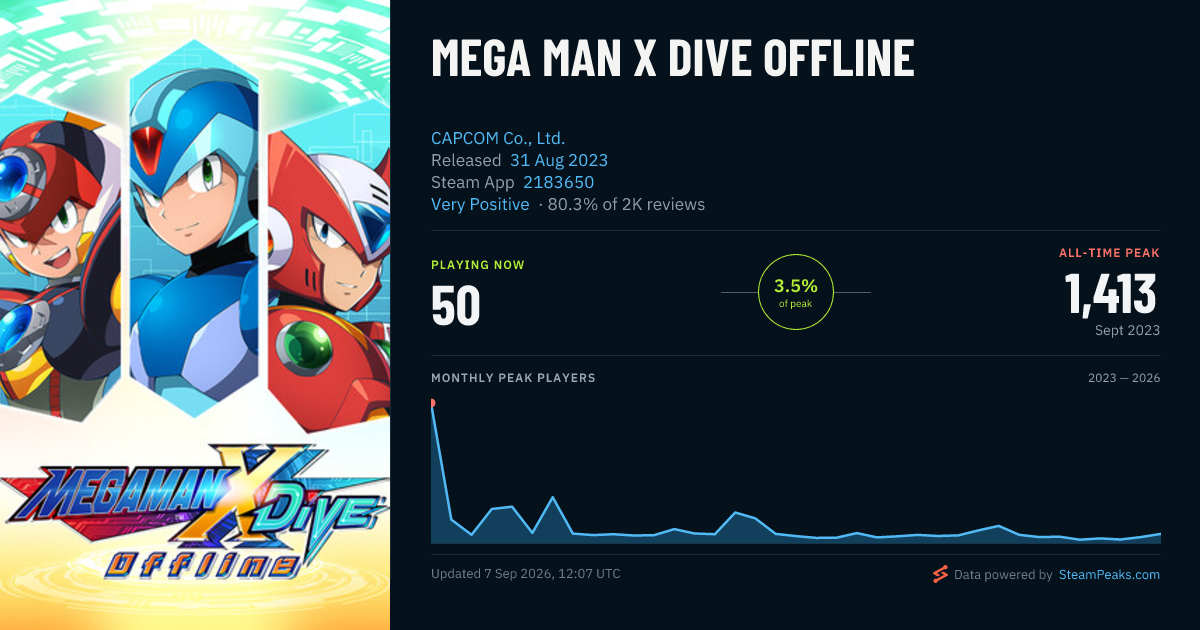Click the Monthly Peak Players chart heading
The height and width of the screenshot is (630, 1200).
click(x=513, y=378)
